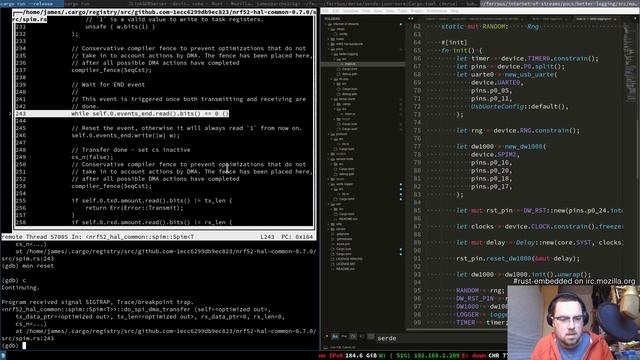Open the Help menu in Sublime Text
The width and height of the screenshot is (640, 360).
[455, 11]
